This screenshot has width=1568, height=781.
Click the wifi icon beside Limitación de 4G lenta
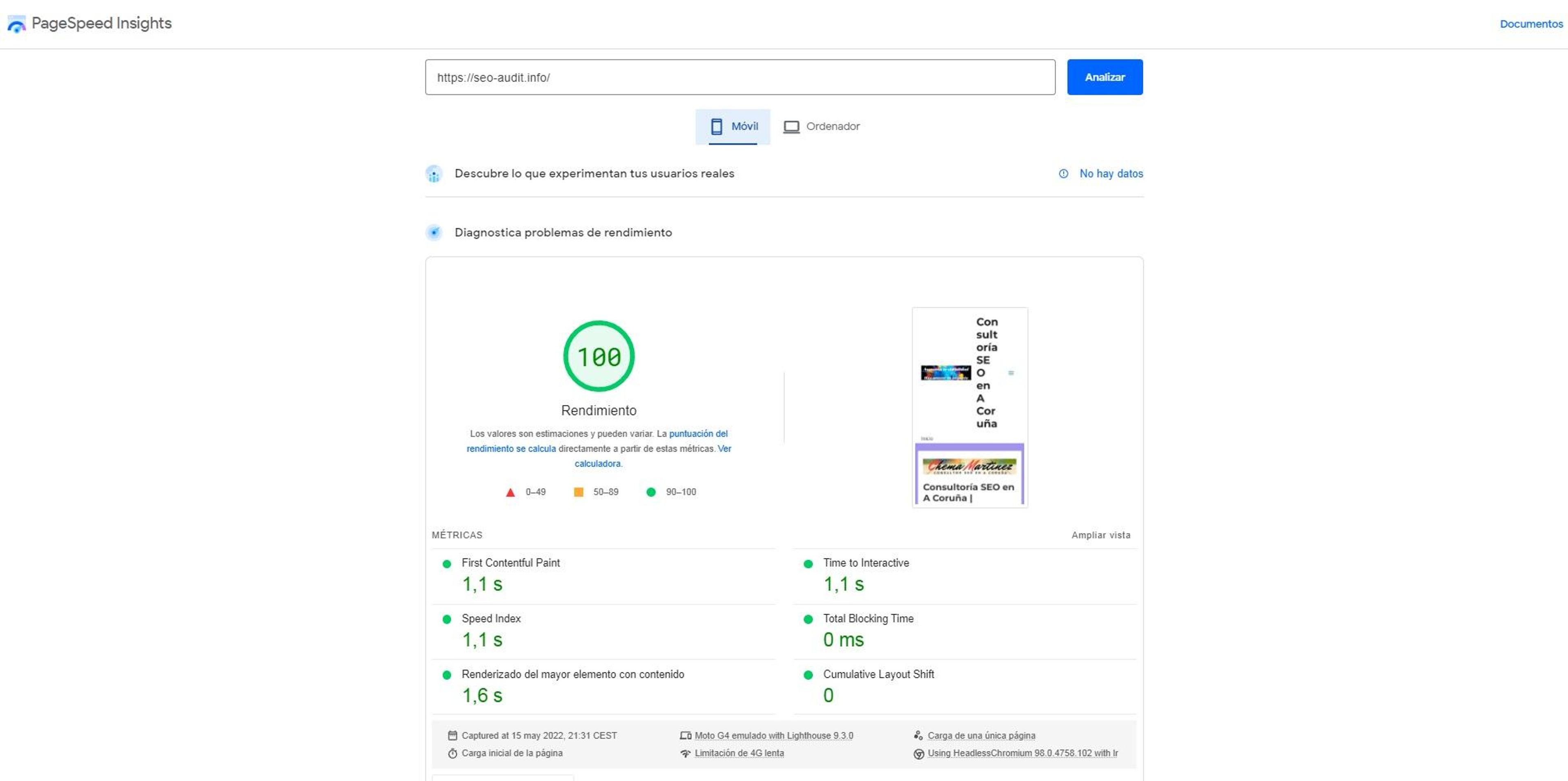point(686,753)
